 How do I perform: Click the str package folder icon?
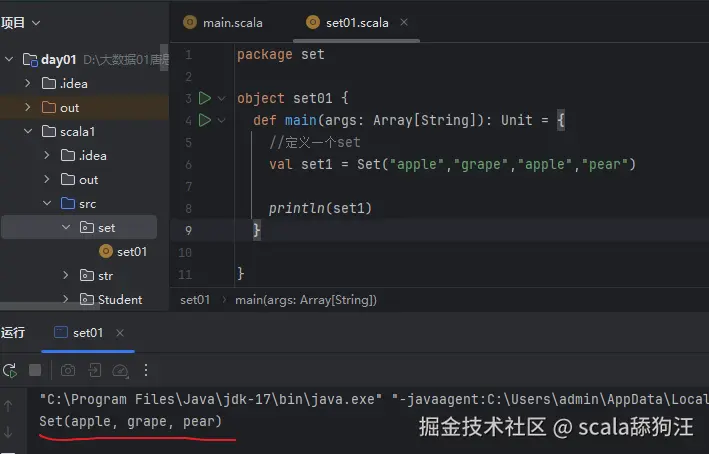pyautogui.click(x=86, y=275)
